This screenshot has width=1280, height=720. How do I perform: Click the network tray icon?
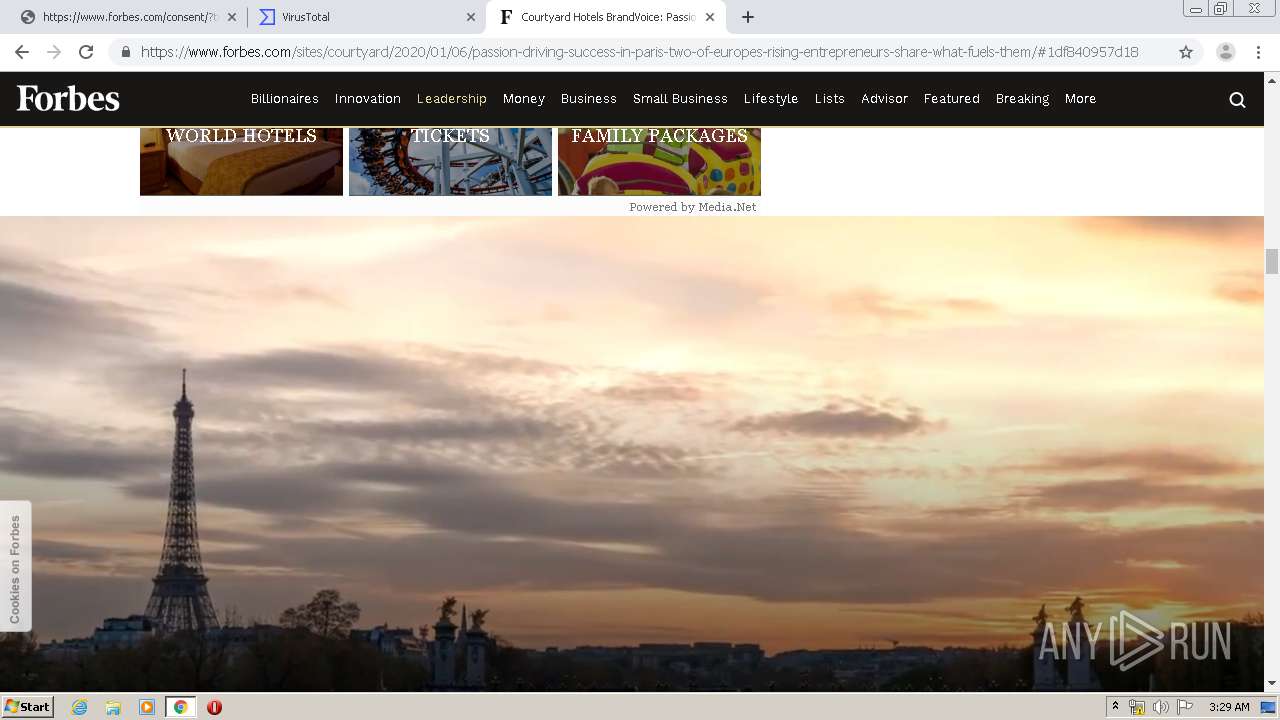coord(1137,707)
